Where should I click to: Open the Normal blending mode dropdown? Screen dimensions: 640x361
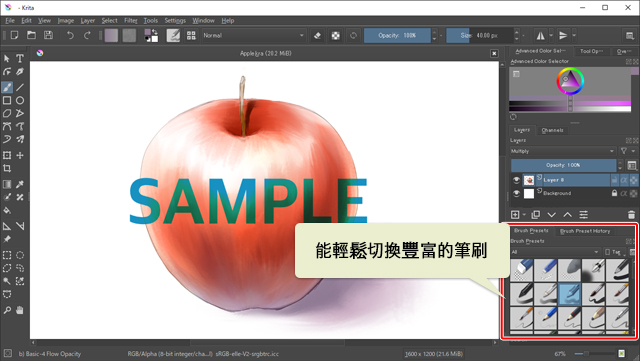(x=253, y=36)
